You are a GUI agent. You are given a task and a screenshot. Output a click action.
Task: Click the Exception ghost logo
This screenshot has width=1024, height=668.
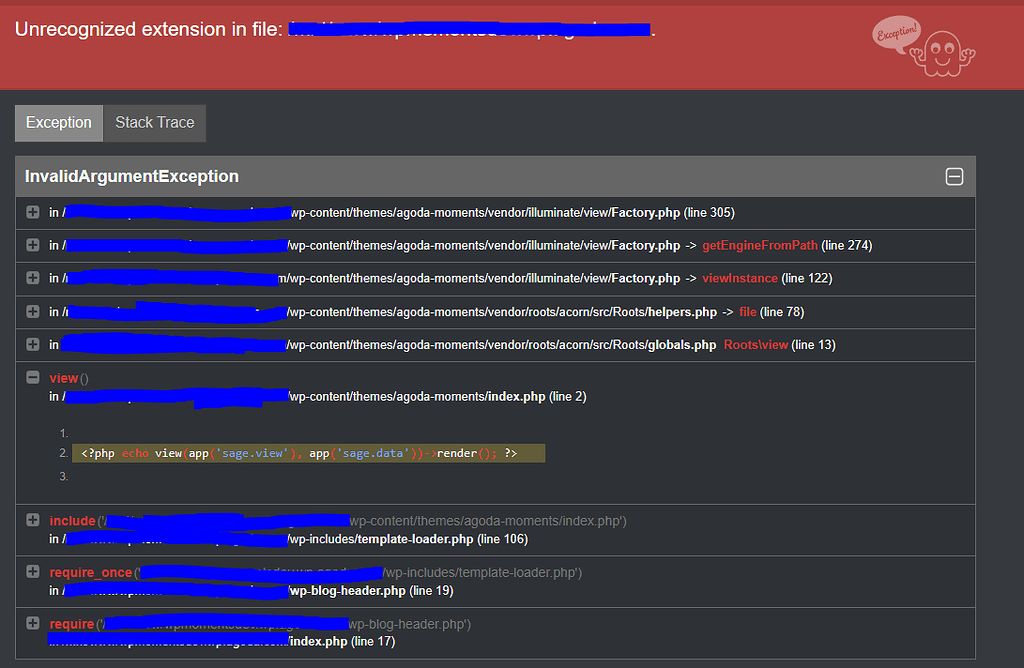click(x=923, y=46)
